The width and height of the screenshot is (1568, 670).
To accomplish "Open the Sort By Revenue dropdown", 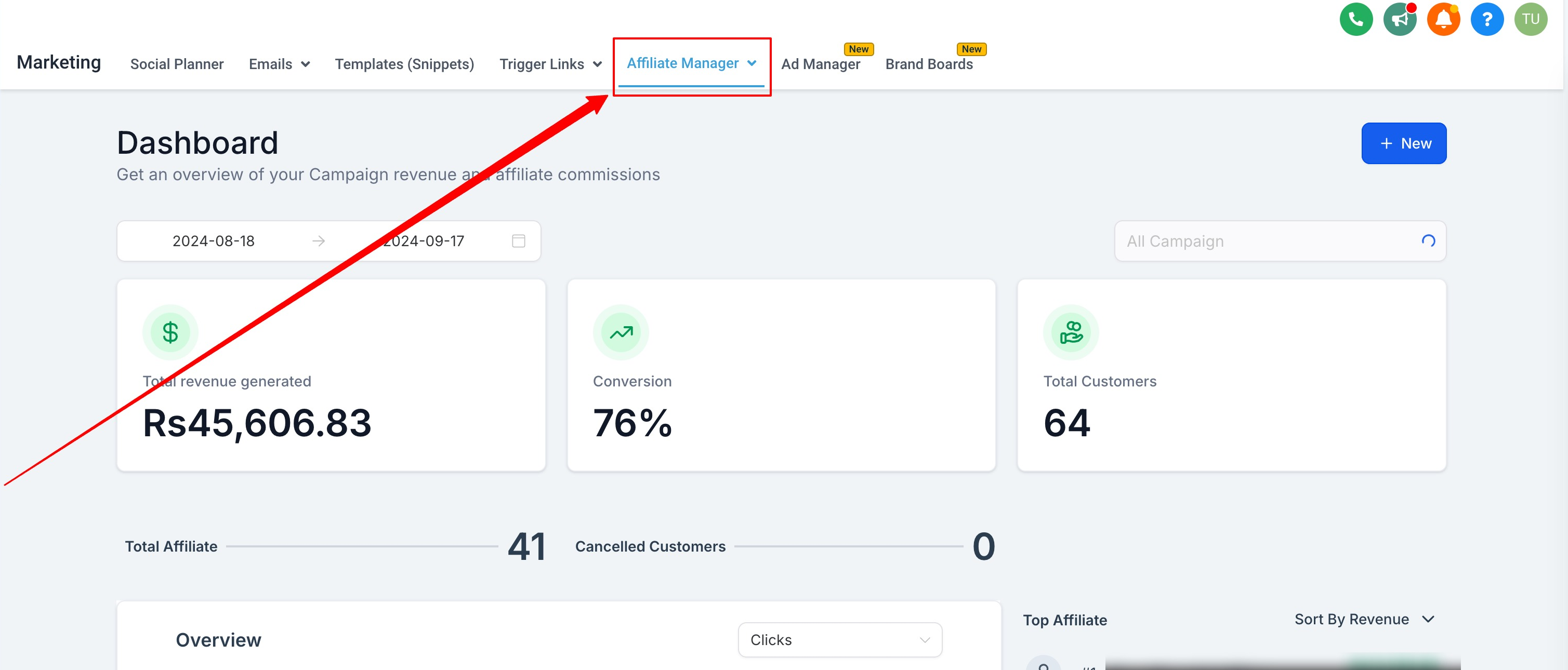I will [x=1364, y=619].
